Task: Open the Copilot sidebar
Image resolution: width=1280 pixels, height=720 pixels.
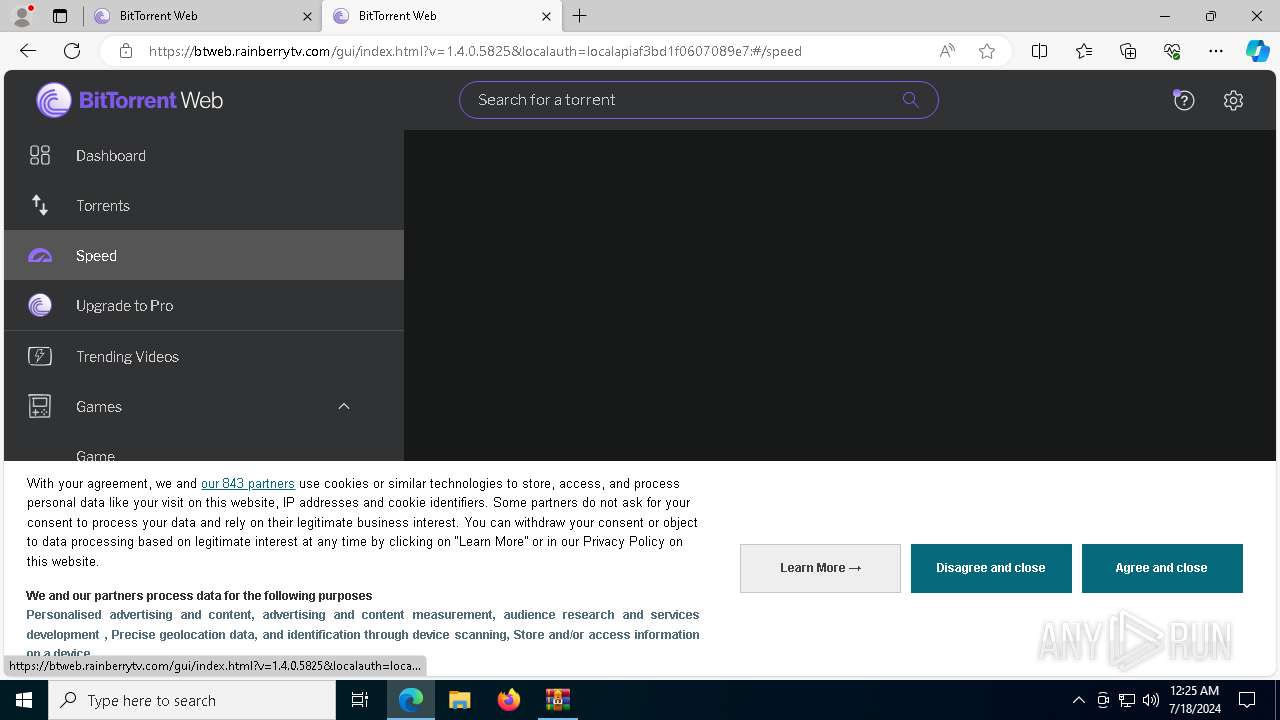Action: click(x=1257, y=51)
